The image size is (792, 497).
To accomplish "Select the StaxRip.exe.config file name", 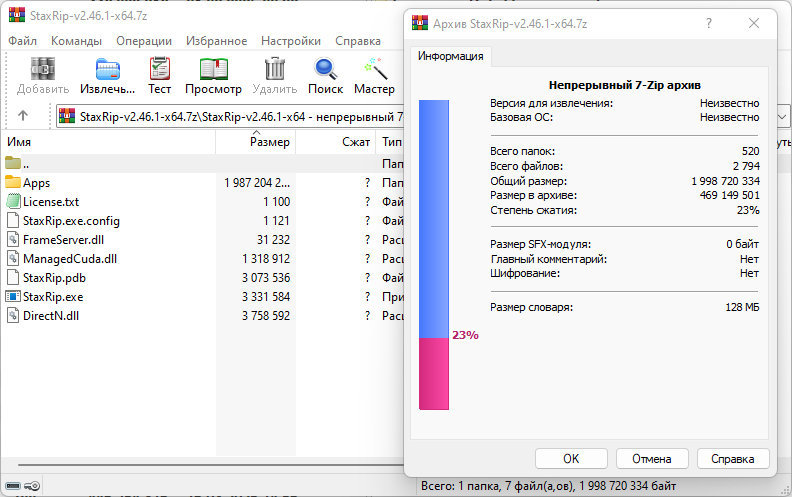I will (x=71, y=221).
